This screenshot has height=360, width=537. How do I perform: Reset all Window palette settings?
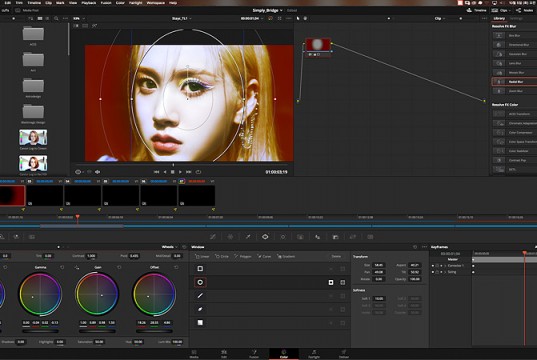[415, 247]
